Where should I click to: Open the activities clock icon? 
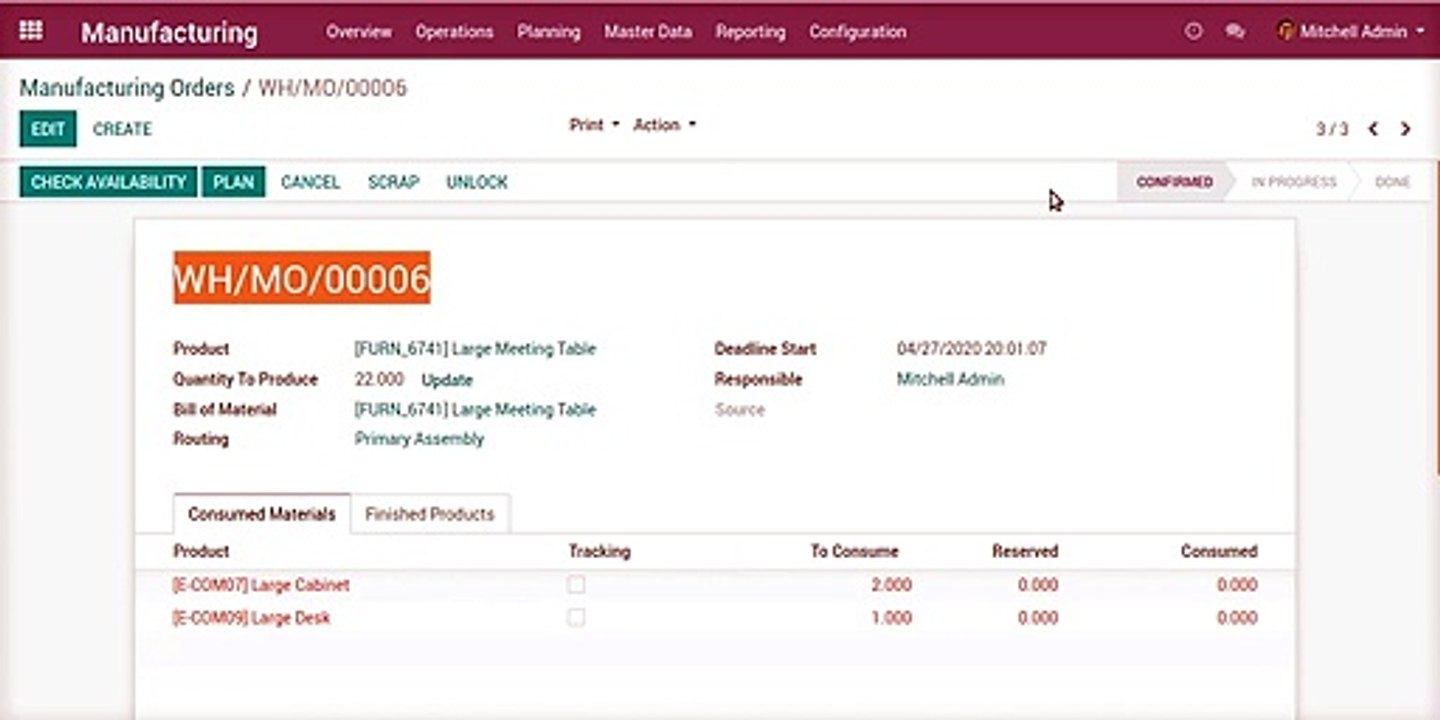(x=1193, y=32)
